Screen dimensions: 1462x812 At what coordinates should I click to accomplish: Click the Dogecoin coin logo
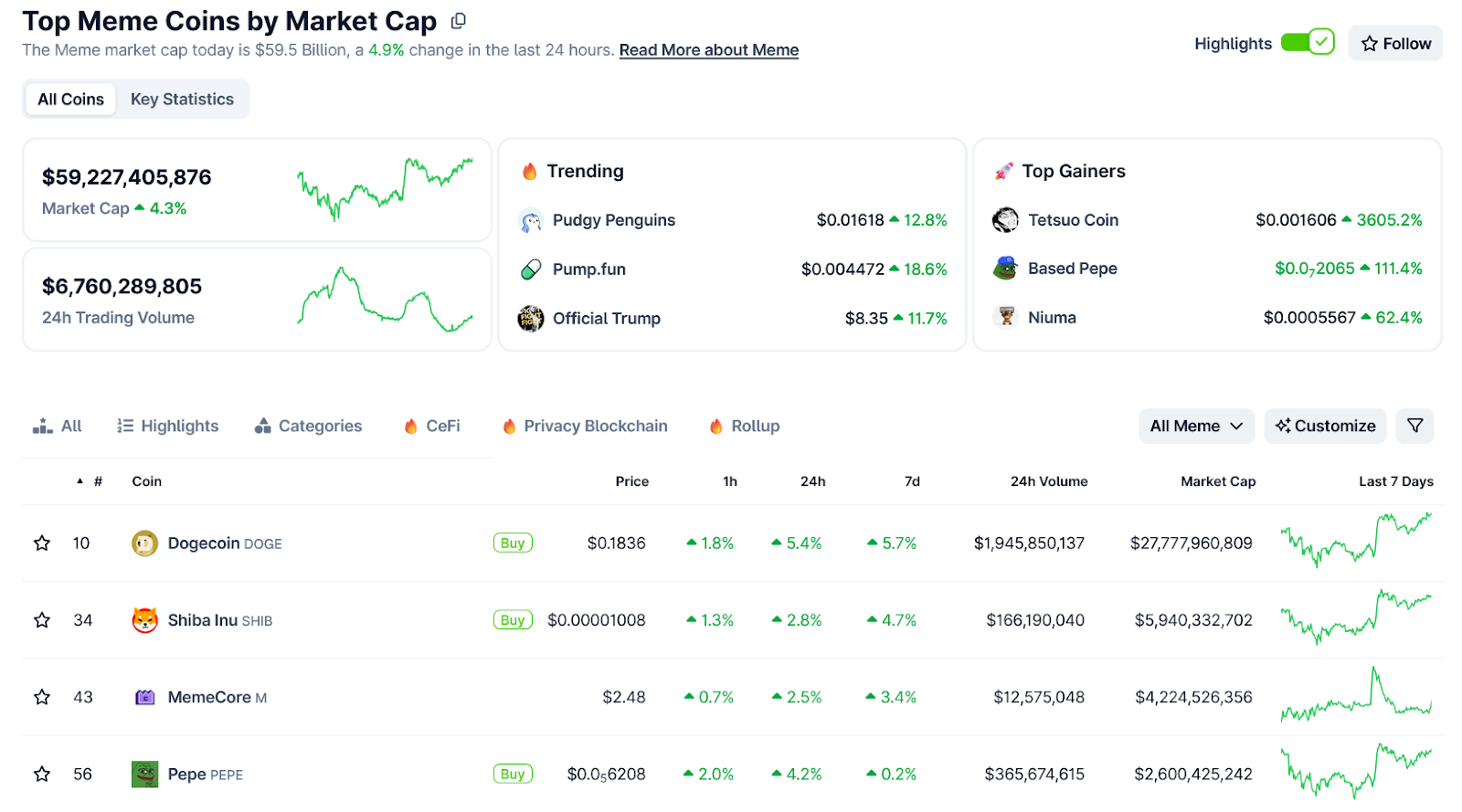coord(144,543)
